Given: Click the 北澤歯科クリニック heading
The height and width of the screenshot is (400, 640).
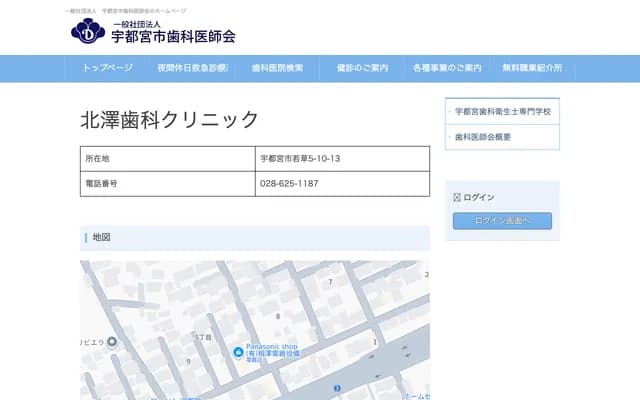Looking at the screenshot, I should pos(169,120).
